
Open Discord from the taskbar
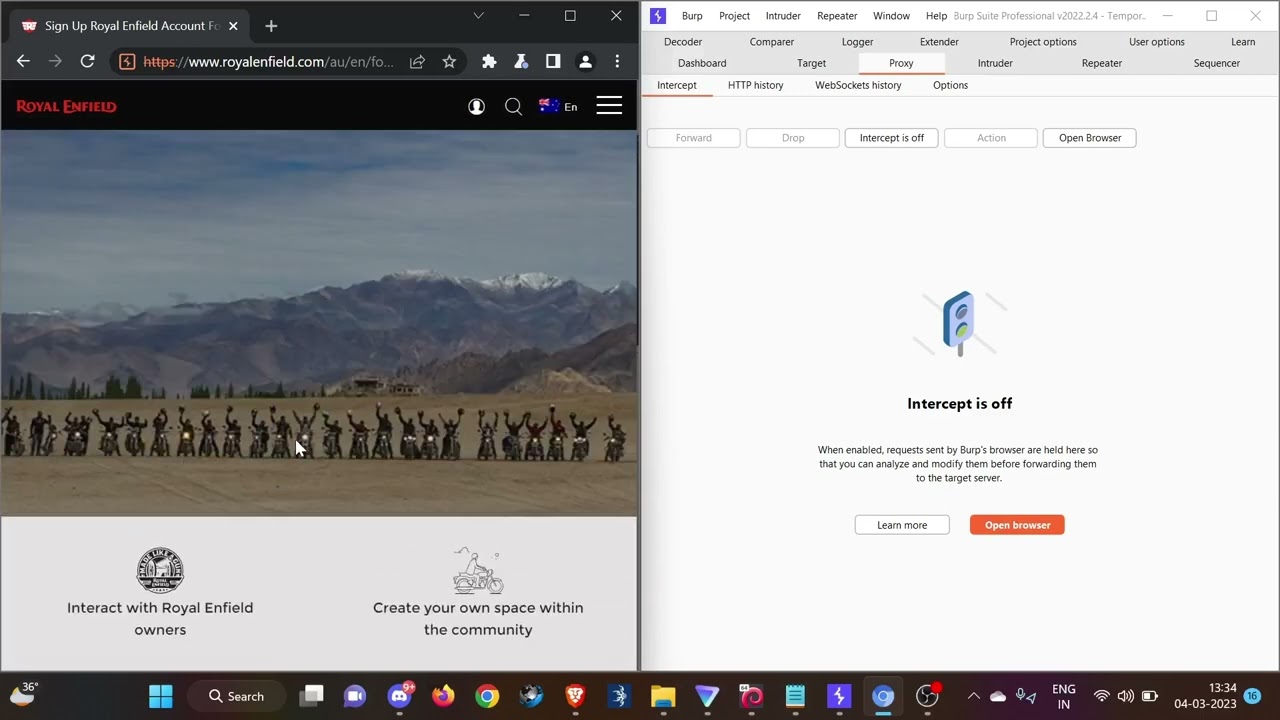pos(400,696)
